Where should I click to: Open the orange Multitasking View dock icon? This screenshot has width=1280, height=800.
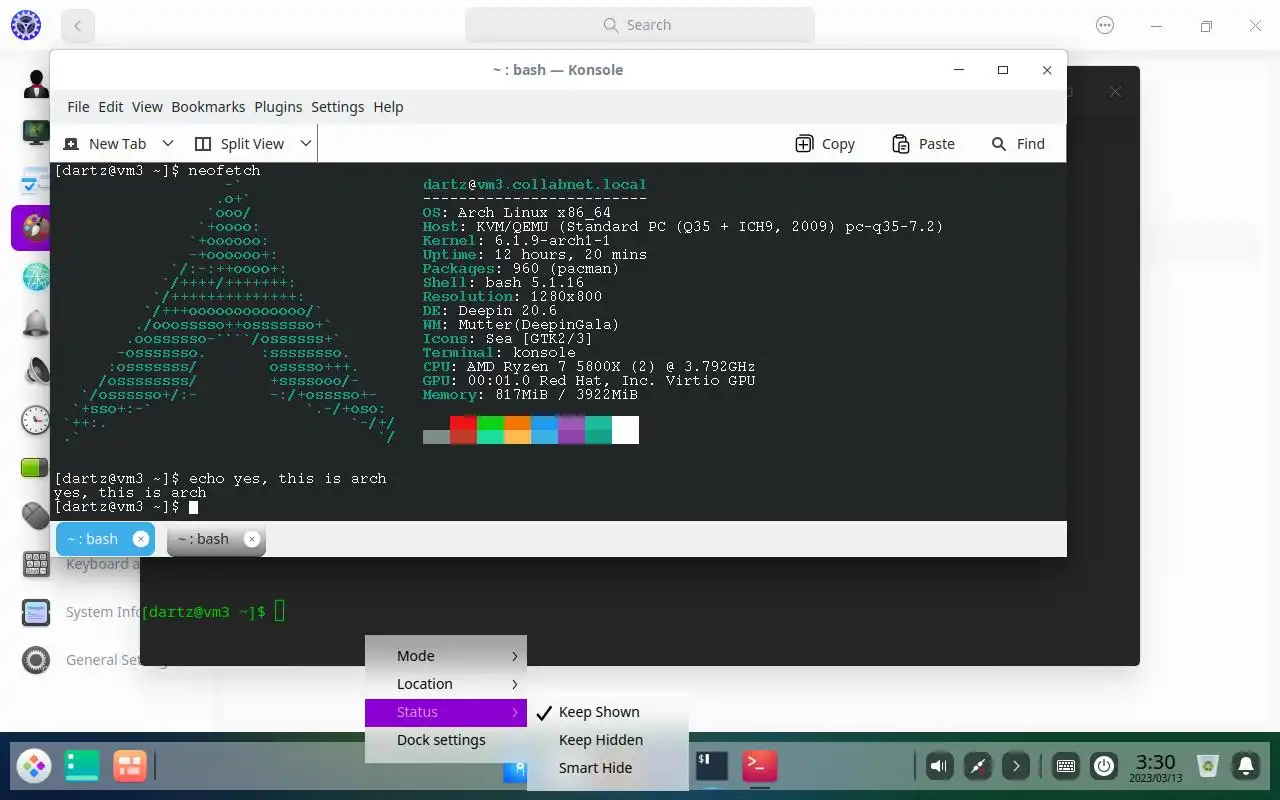pyautogui.click(x=130, y=766)
